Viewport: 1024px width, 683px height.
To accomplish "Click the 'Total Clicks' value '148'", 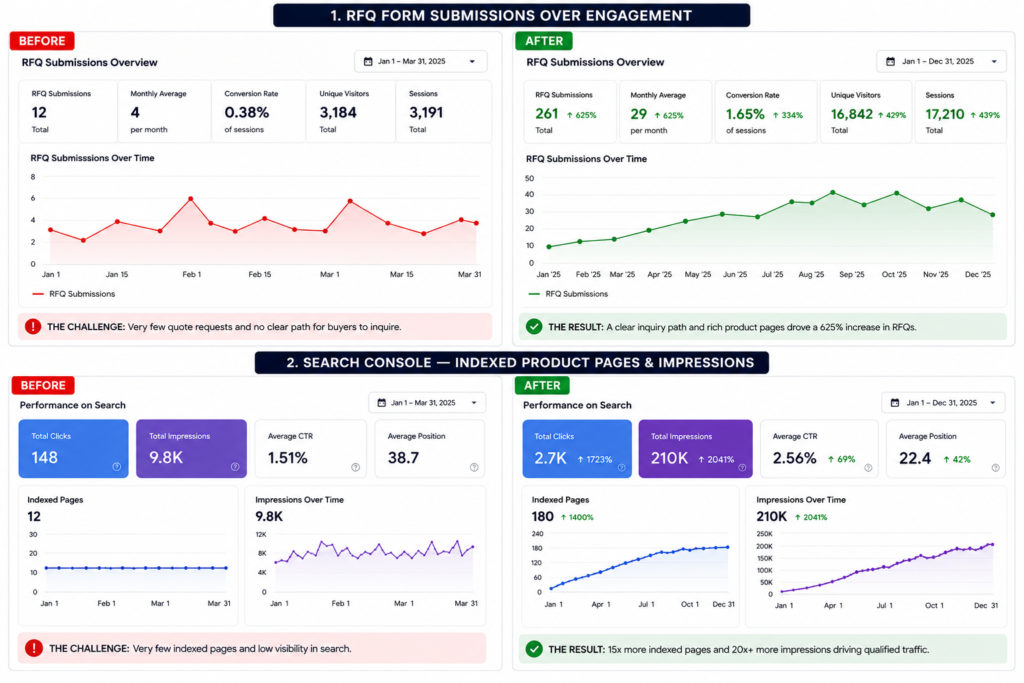I will pos(44,457).
